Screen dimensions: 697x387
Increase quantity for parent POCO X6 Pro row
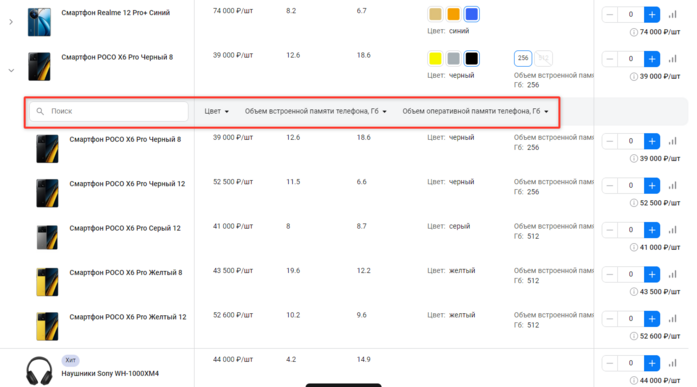click(x=652, y=59)
